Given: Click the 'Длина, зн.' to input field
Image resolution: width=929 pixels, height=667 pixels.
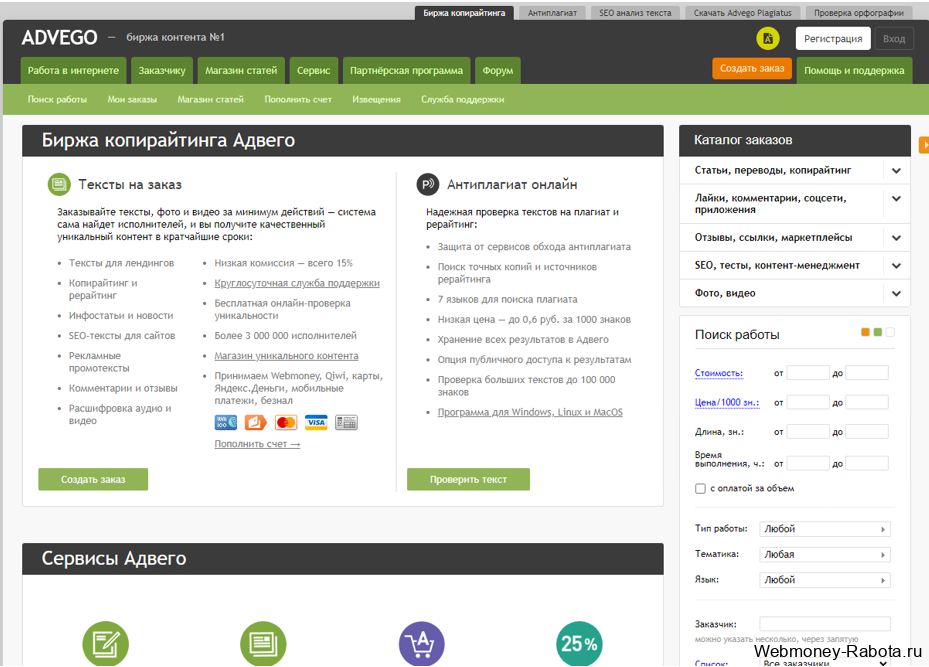Looking at the screenshot, I should 867,431.
